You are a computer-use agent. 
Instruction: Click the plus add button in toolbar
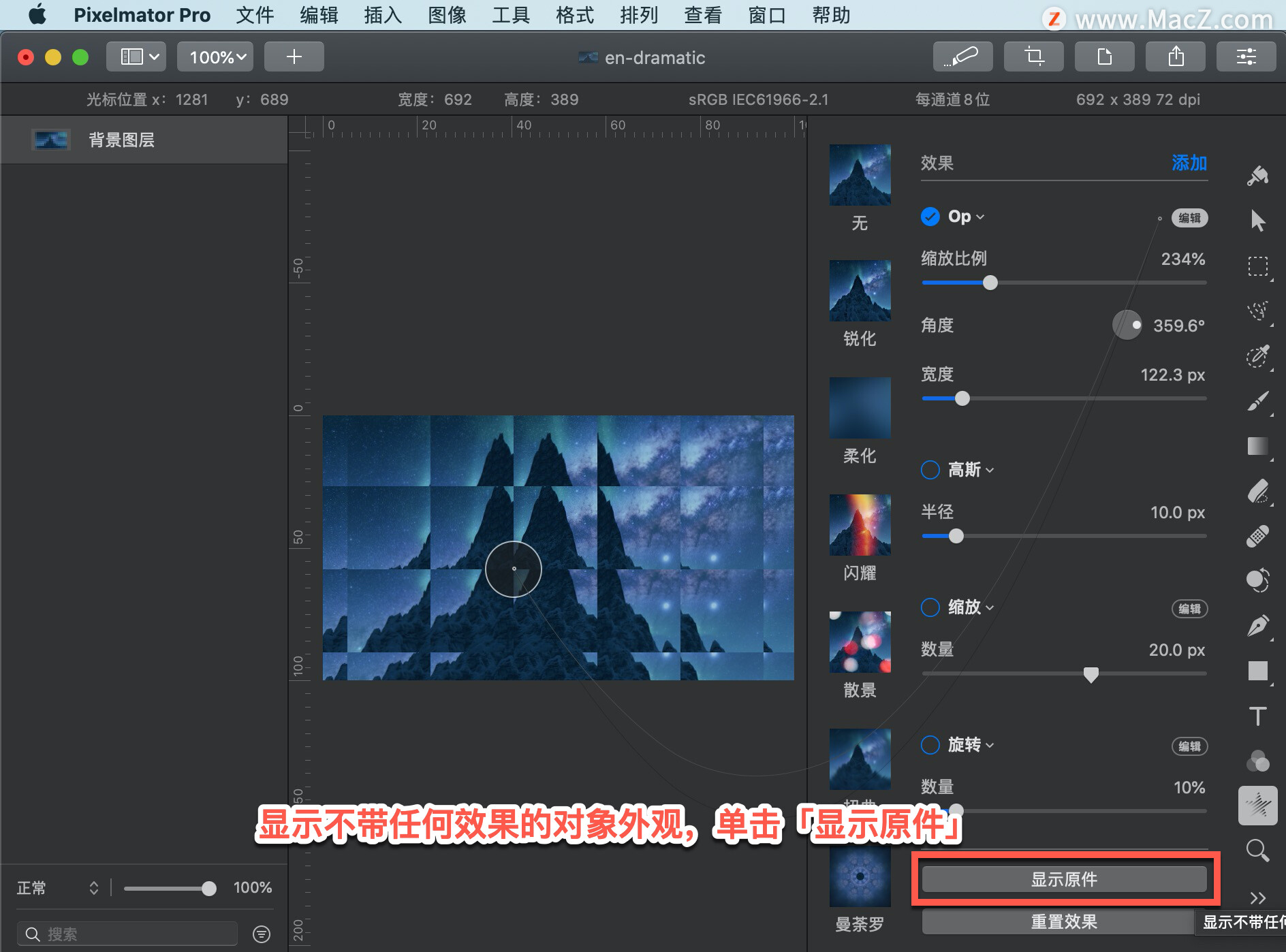pos(294,57)
